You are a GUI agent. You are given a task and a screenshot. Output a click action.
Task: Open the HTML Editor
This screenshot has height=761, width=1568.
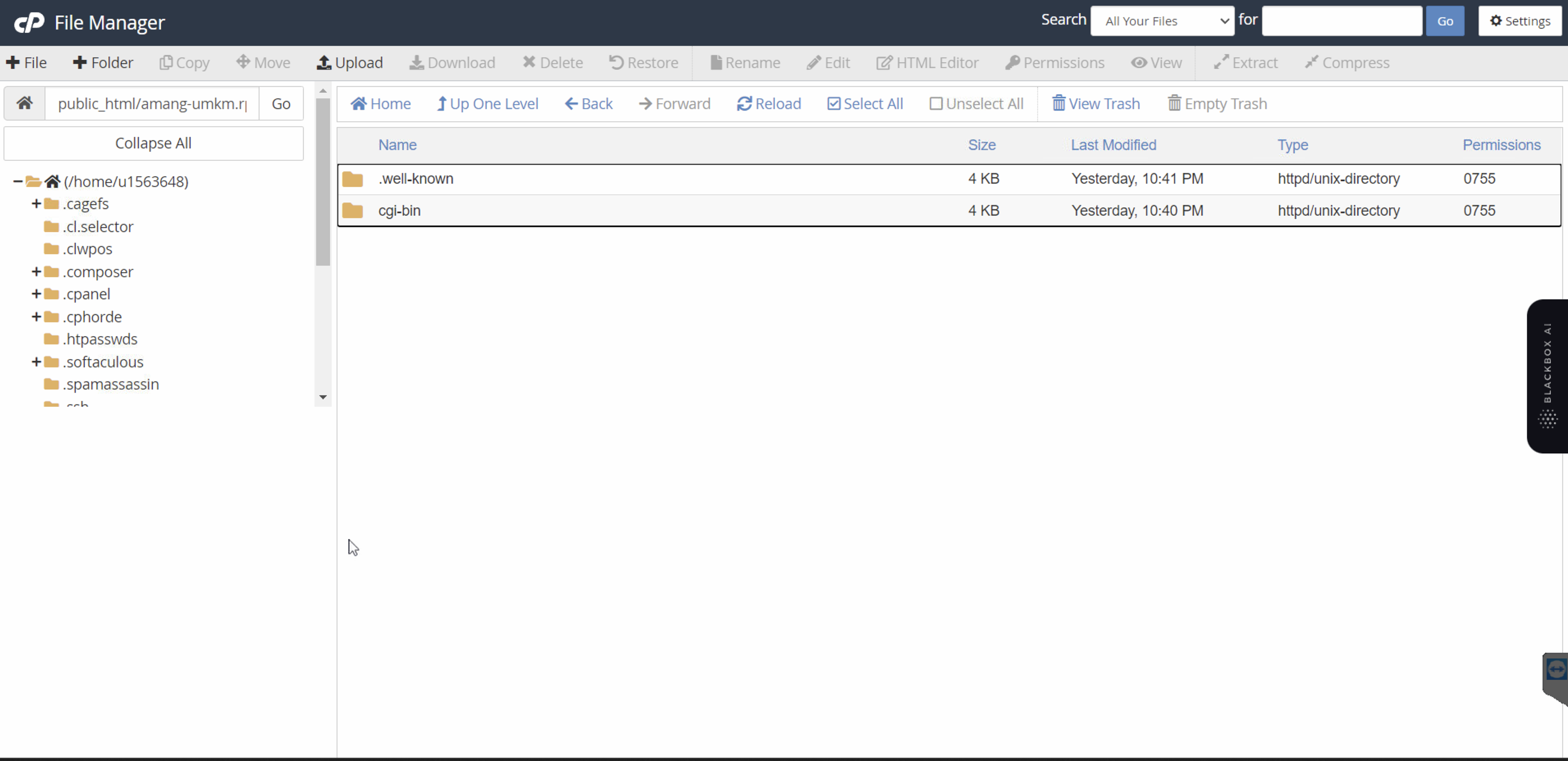pos(927,63)
